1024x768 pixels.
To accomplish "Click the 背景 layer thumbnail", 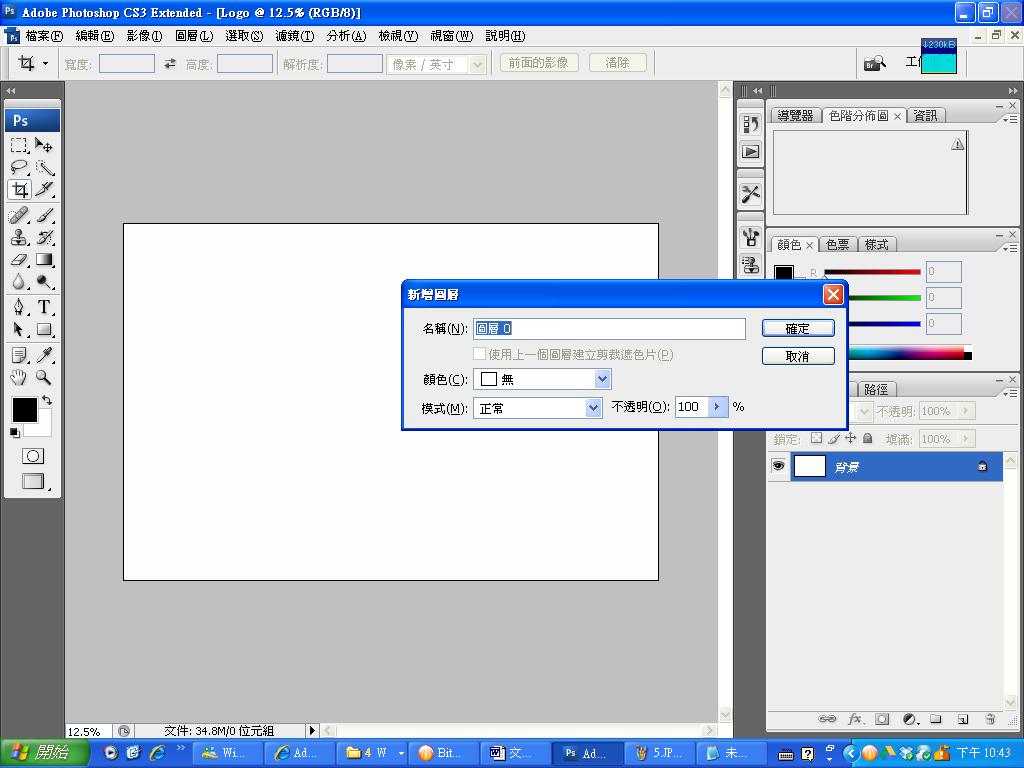I will pos(810,466).
